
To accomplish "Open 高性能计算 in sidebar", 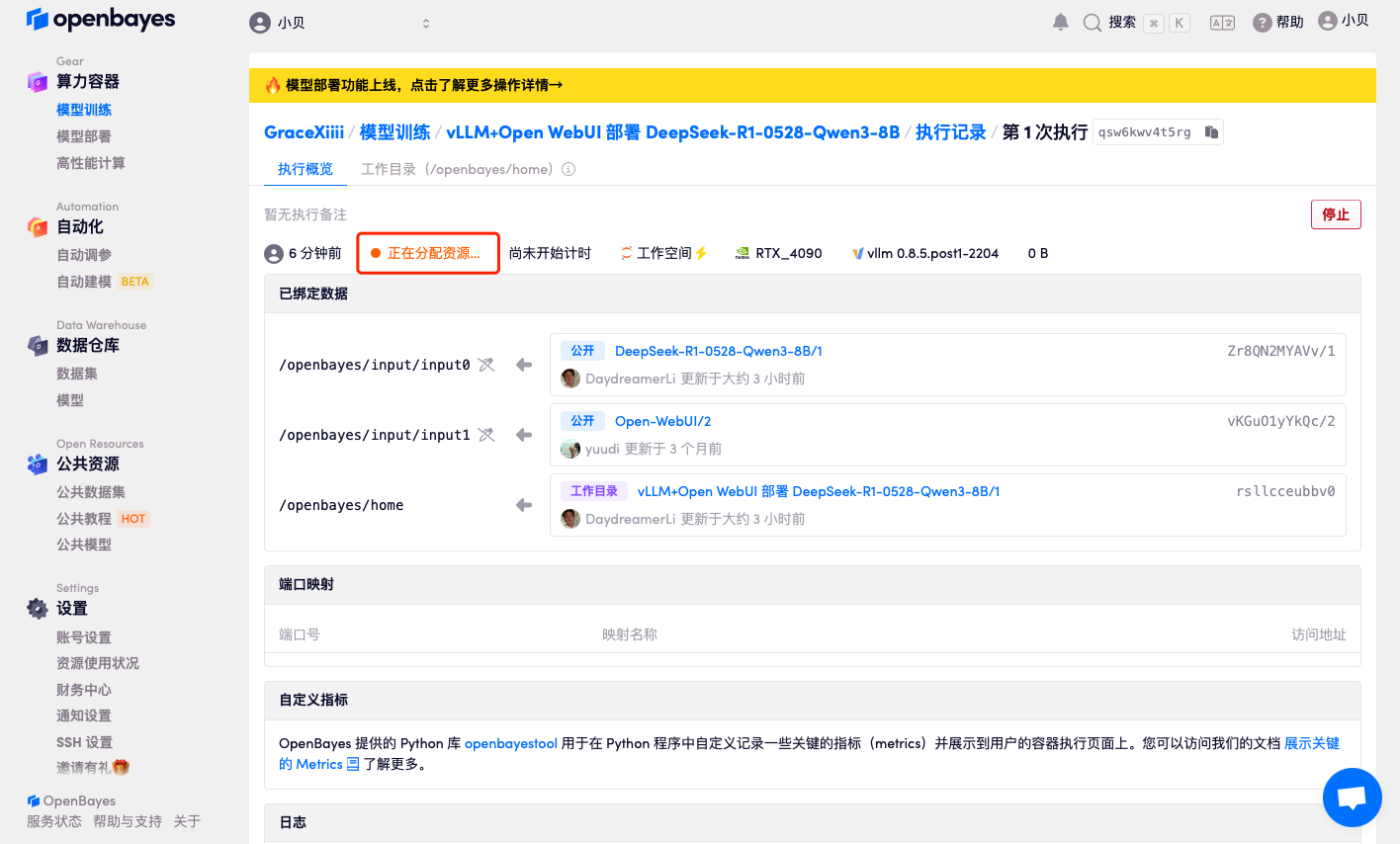I will [91, 163].
